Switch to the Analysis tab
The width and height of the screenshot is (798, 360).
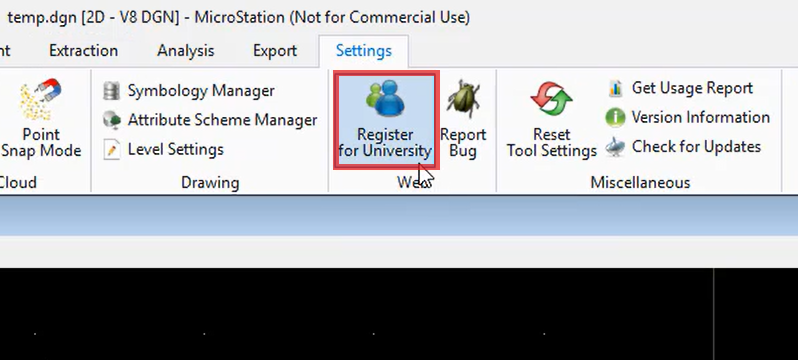click(185, 51)
